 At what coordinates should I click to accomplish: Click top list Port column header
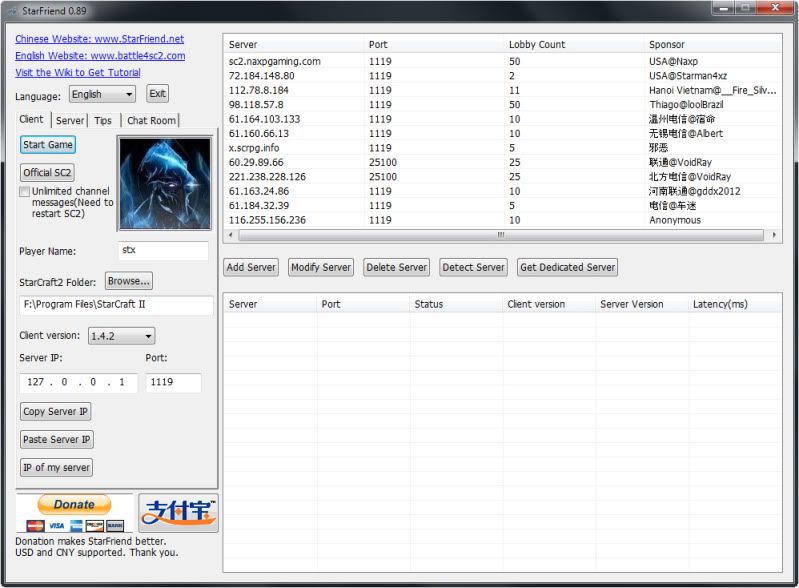(434, 44)
